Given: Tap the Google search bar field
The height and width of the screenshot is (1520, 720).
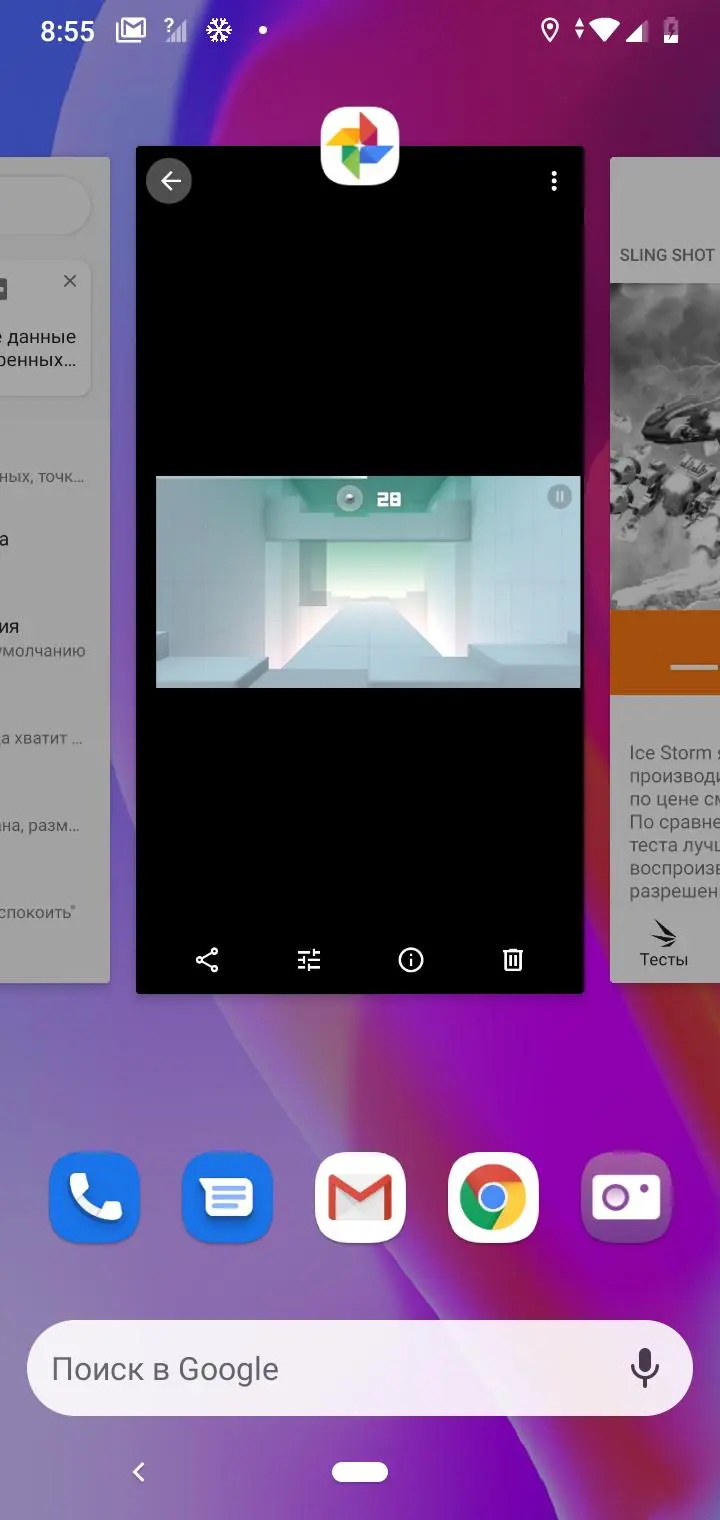Looking at the screenshot, I should (360, 1368).
